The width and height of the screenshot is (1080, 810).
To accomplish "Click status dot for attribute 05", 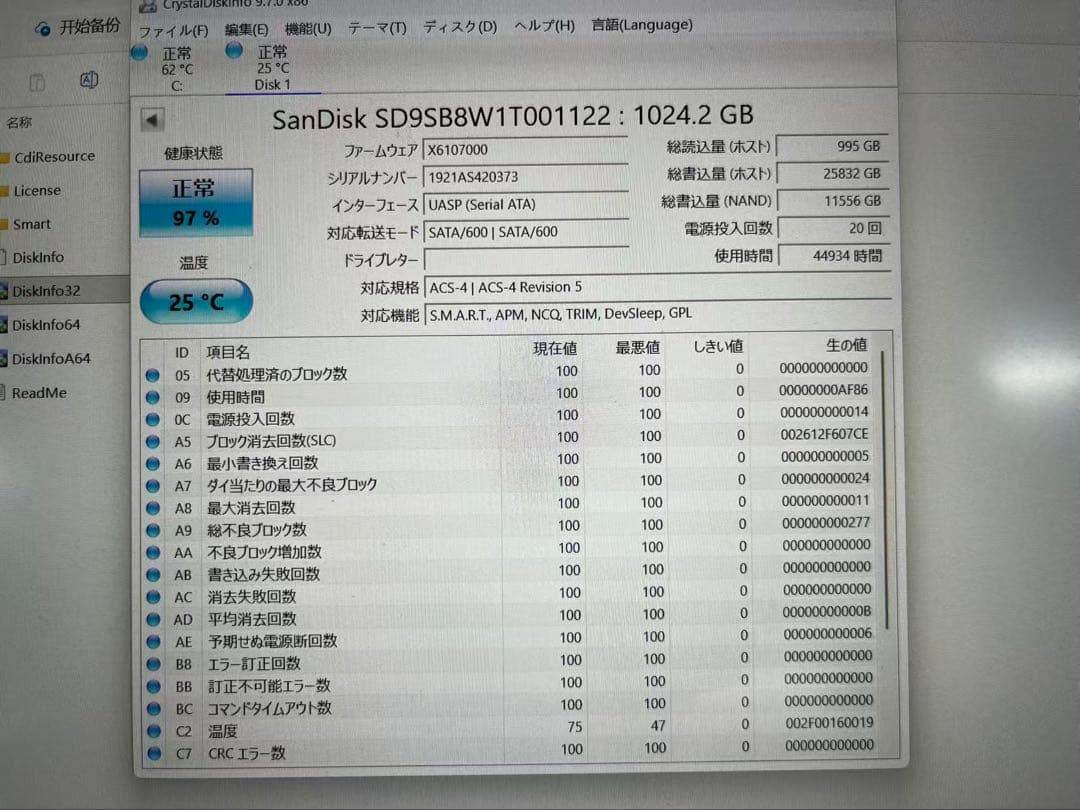I will pyautogui.click(x=153, y=375).
